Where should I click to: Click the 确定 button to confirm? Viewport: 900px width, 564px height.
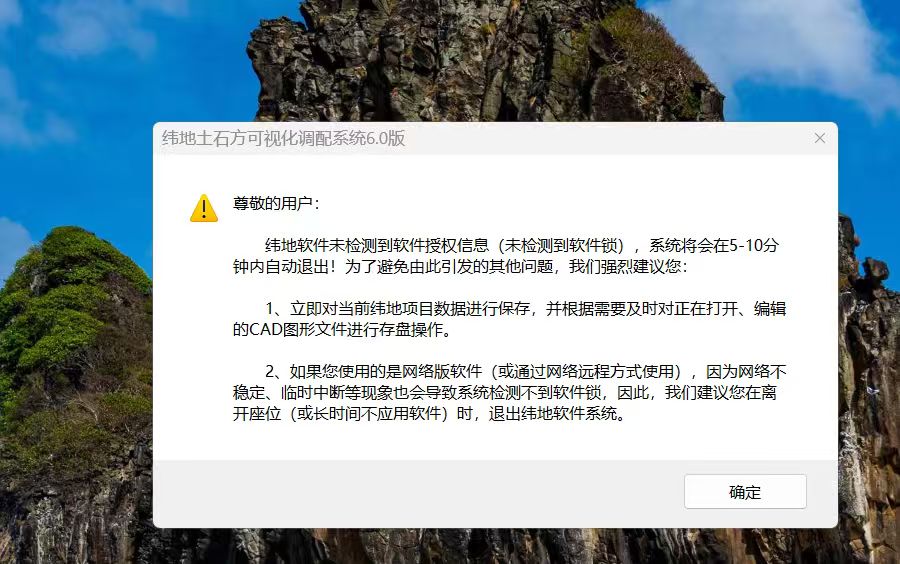click(x=745, y=492)
